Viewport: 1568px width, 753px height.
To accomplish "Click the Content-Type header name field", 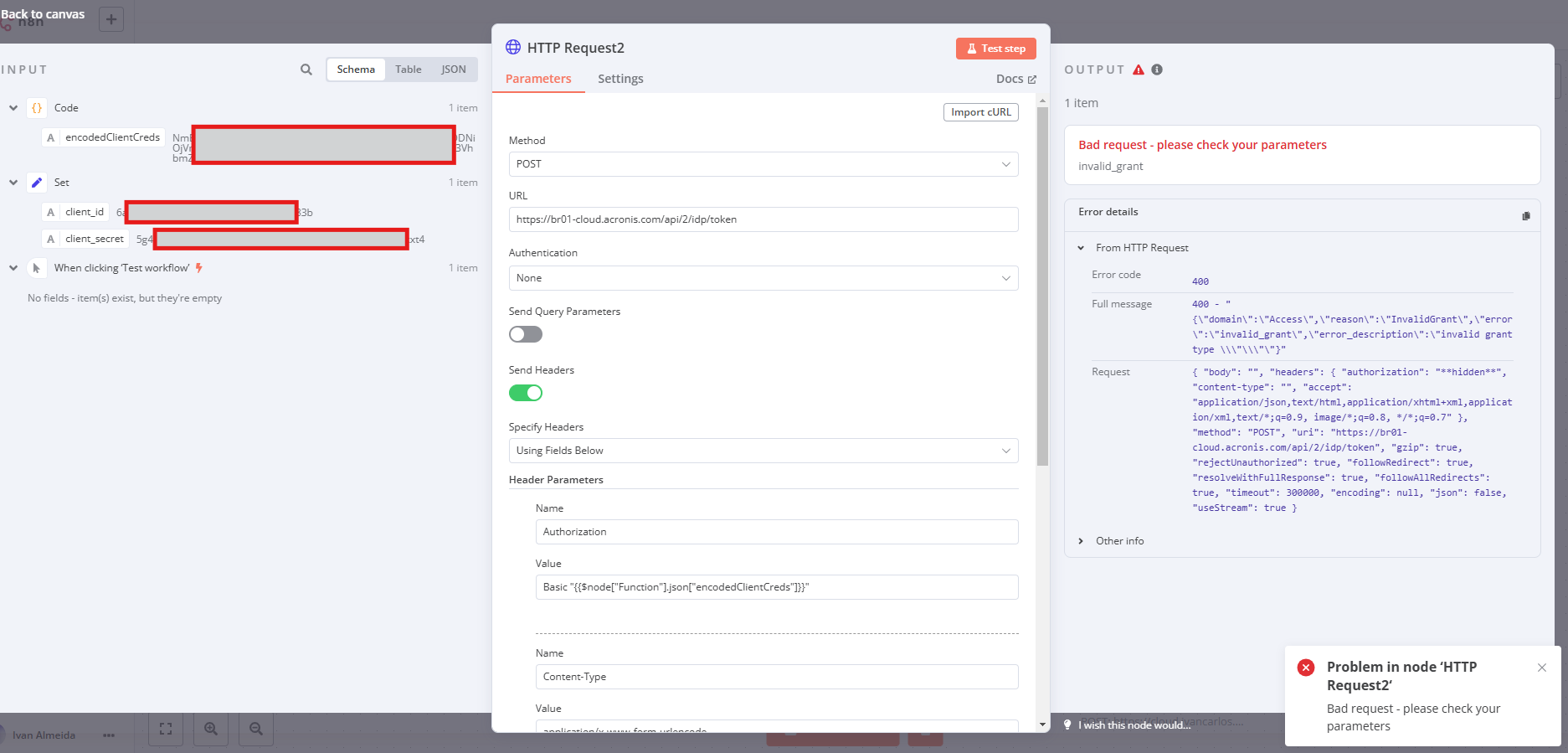I will click(x=777, y=677).
